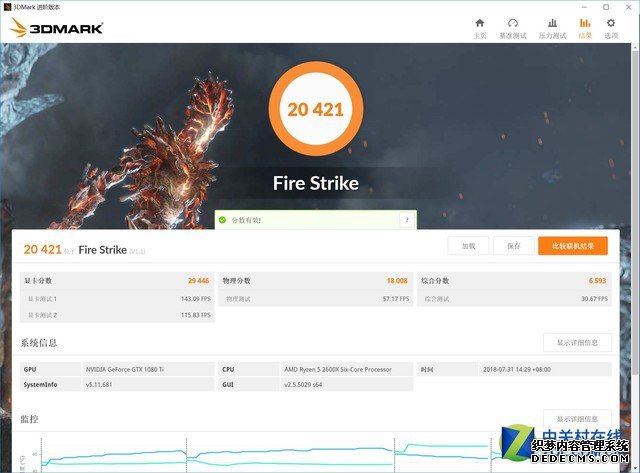Select the 综合分数 6 593 value
The height and width of the screenshot is (473, 640).
(x=598, y=281)
